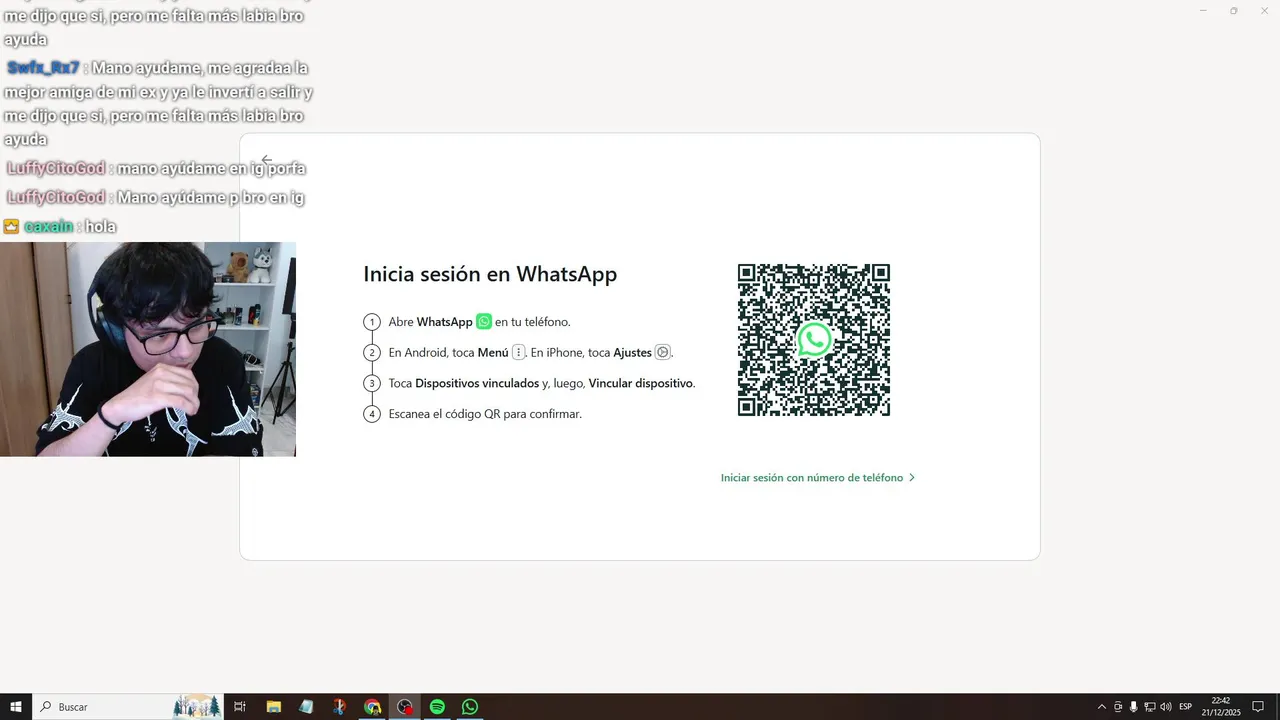The image size is (1280, 720).
Task: Open the volume control tray icon
Action: pos(1165,707)
